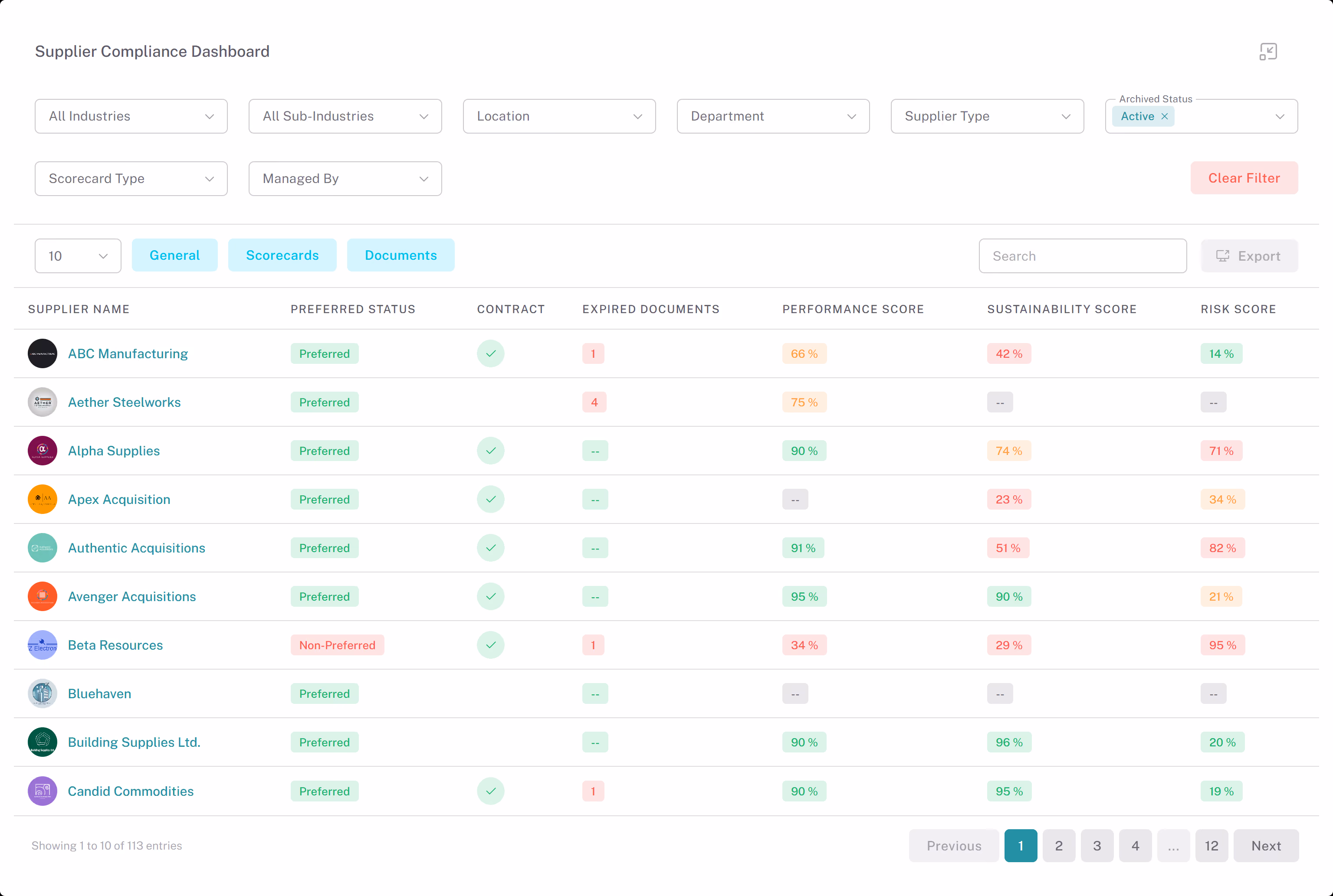Viewport: 1333px width, 896px height.
Task: Switch to the General tab
Action: [174, 255]
